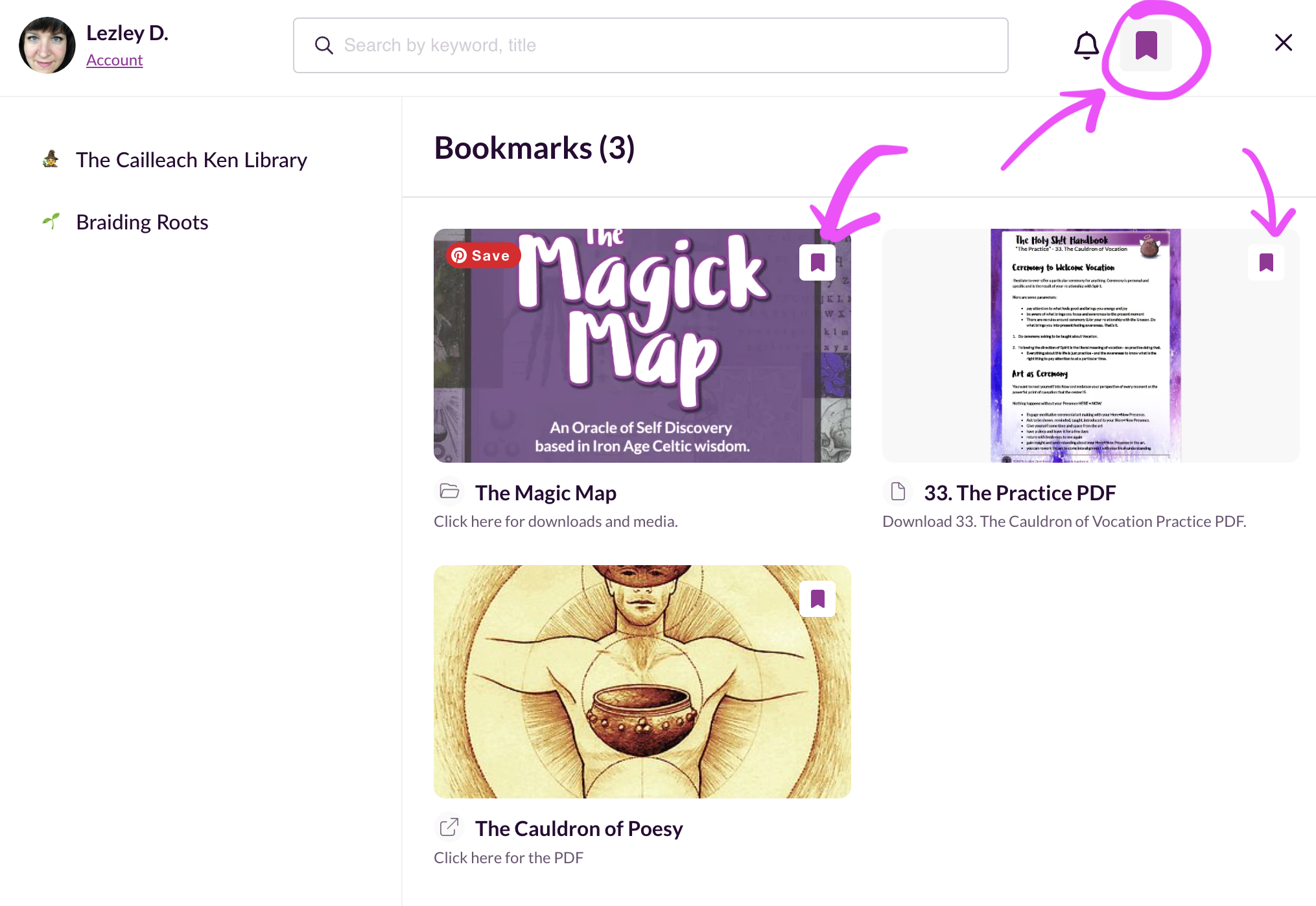Viewport: 1316px width, 906px height.
Task: Open the Account link
Action: (114, 60)
